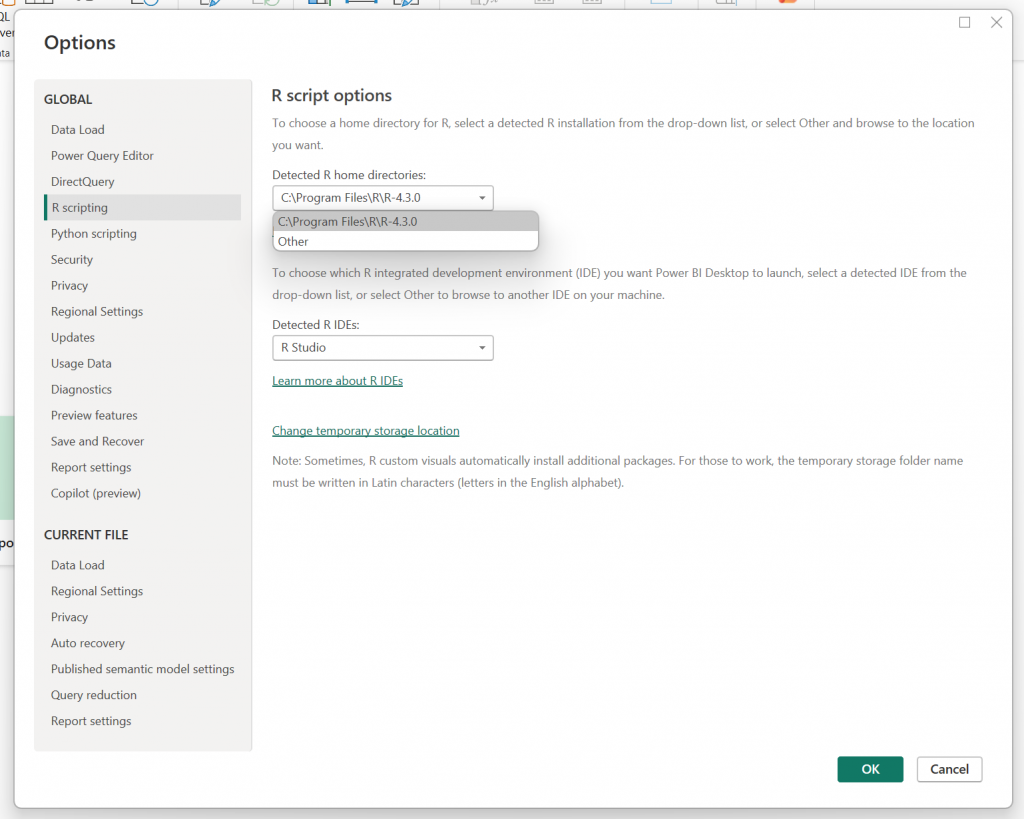Click 'Learn more about R IDEs' link
Image resolution: width=1024 pixels, height=819 pixels.
(337, 381)
